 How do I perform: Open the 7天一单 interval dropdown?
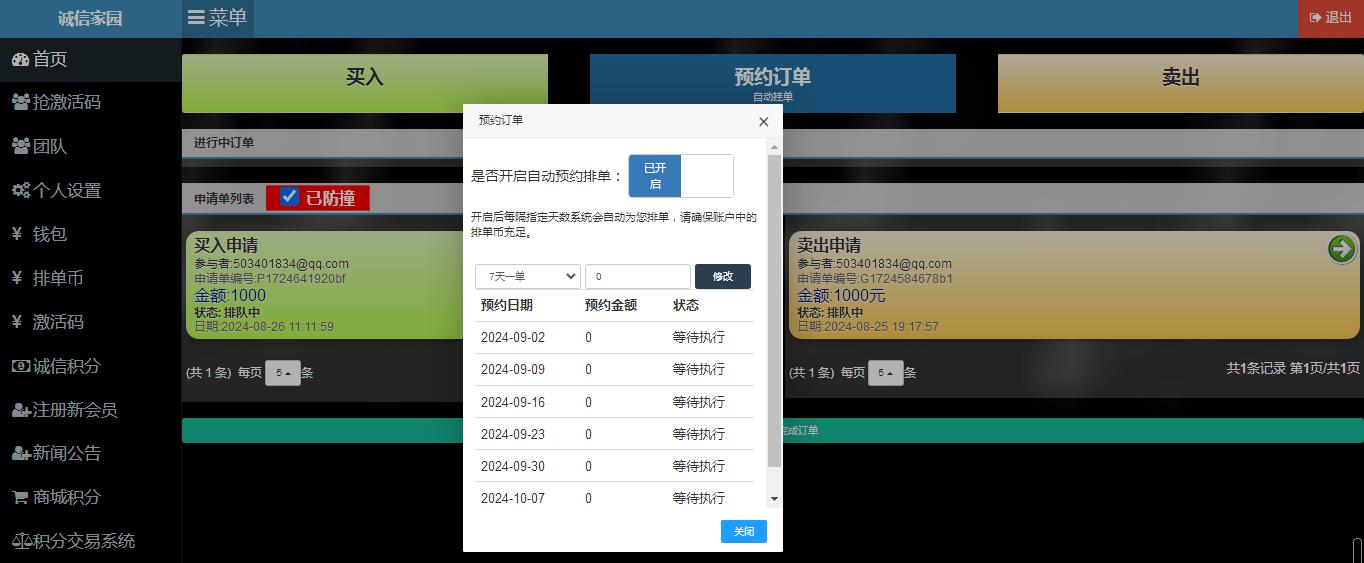527,276
